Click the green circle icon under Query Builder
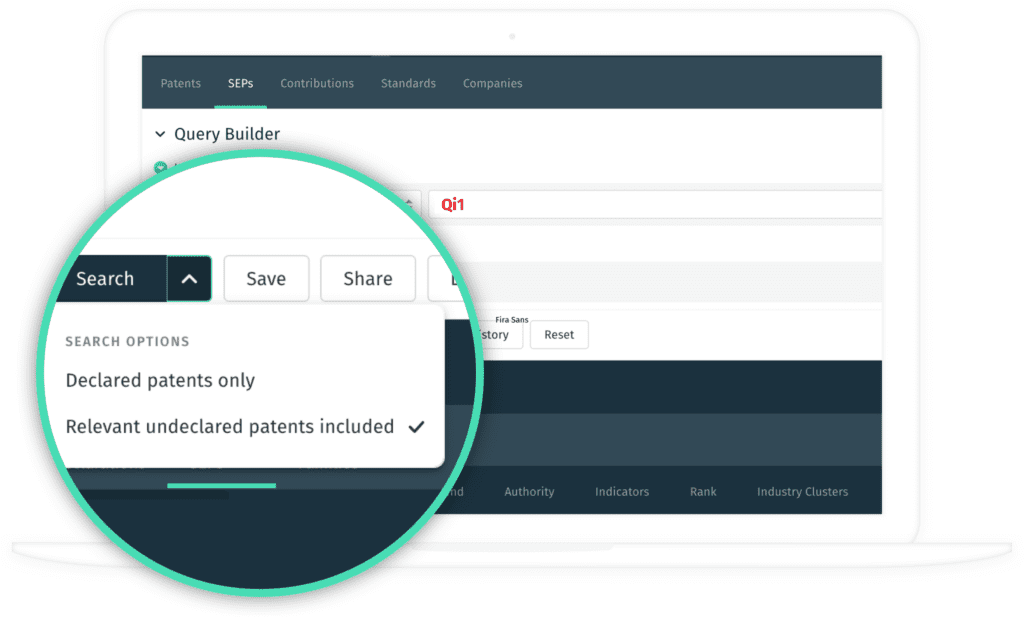 pos(159,167)
